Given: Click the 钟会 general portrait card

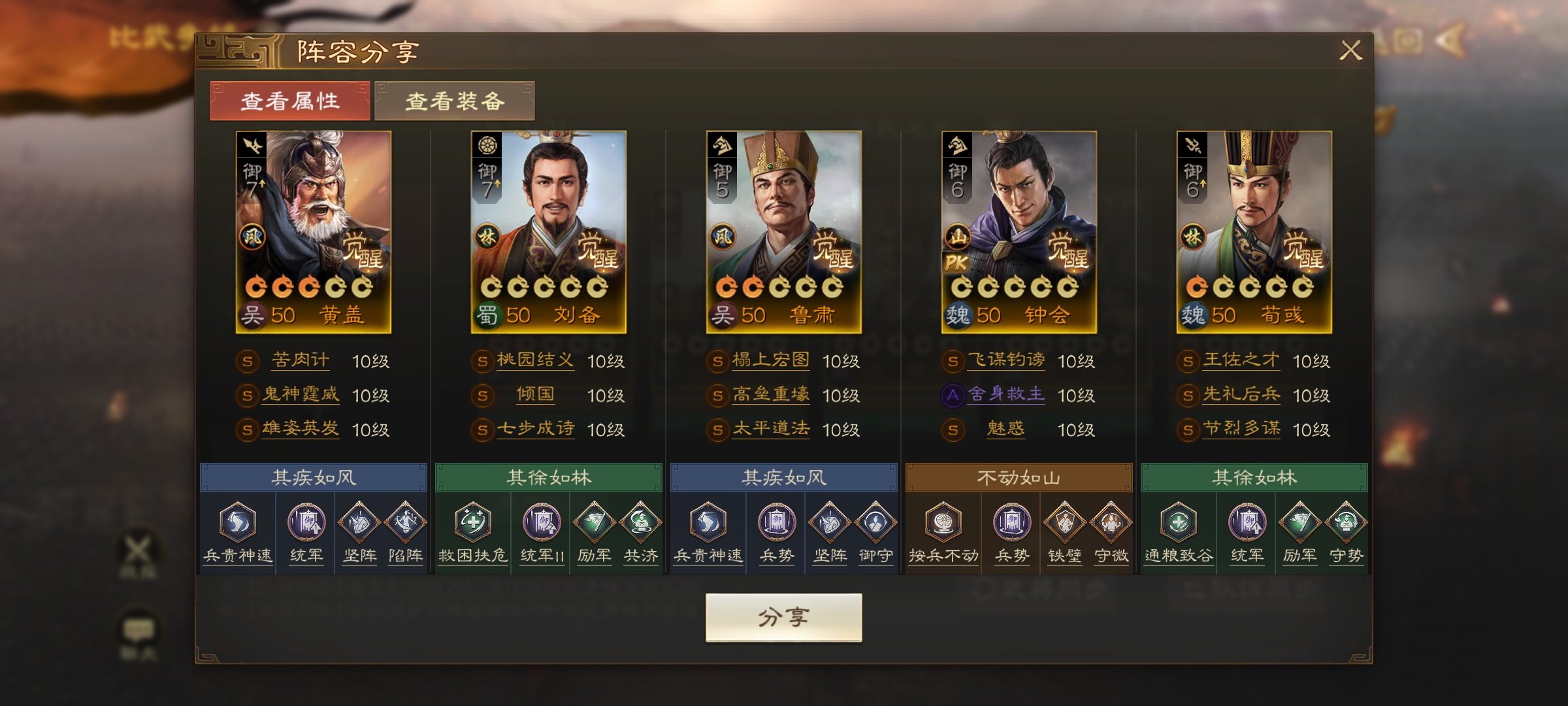Looking at the screenshot, I should [x=1019, y=232].
